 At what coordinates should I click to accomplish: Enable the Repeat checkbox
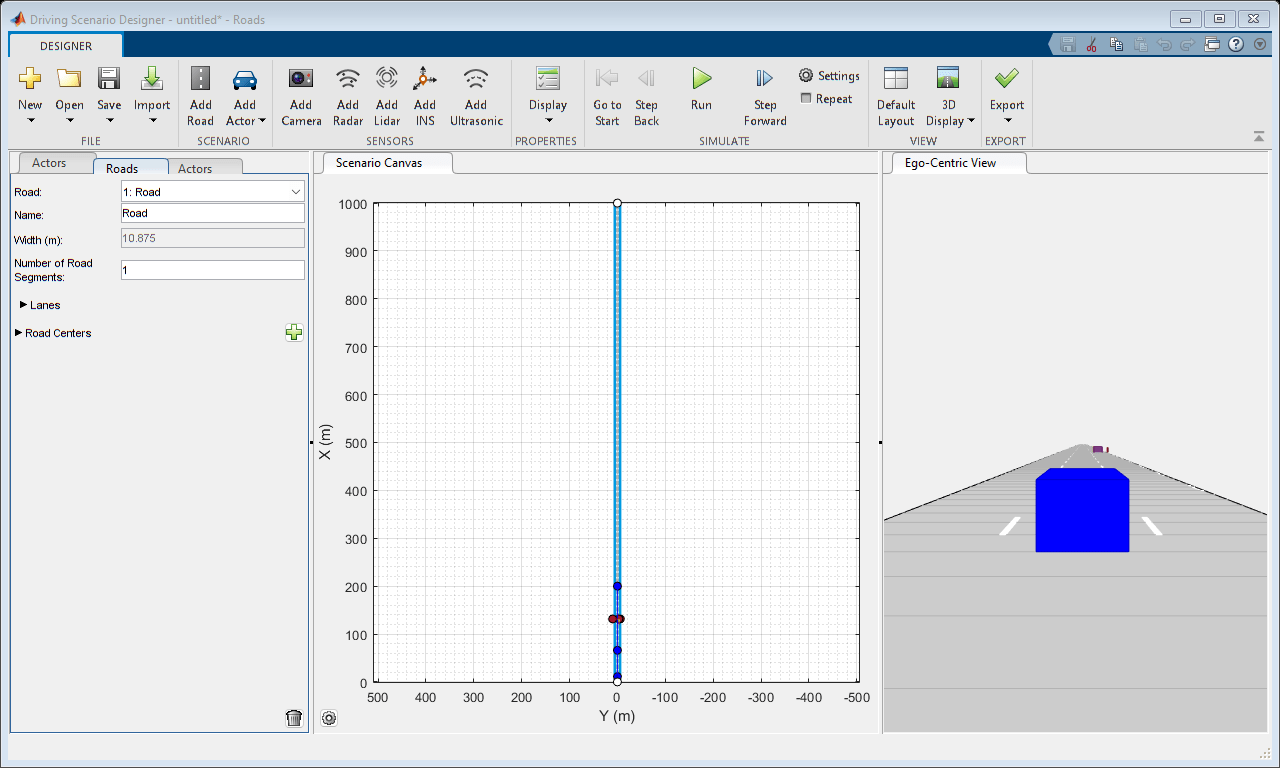(x=807, y=98)
